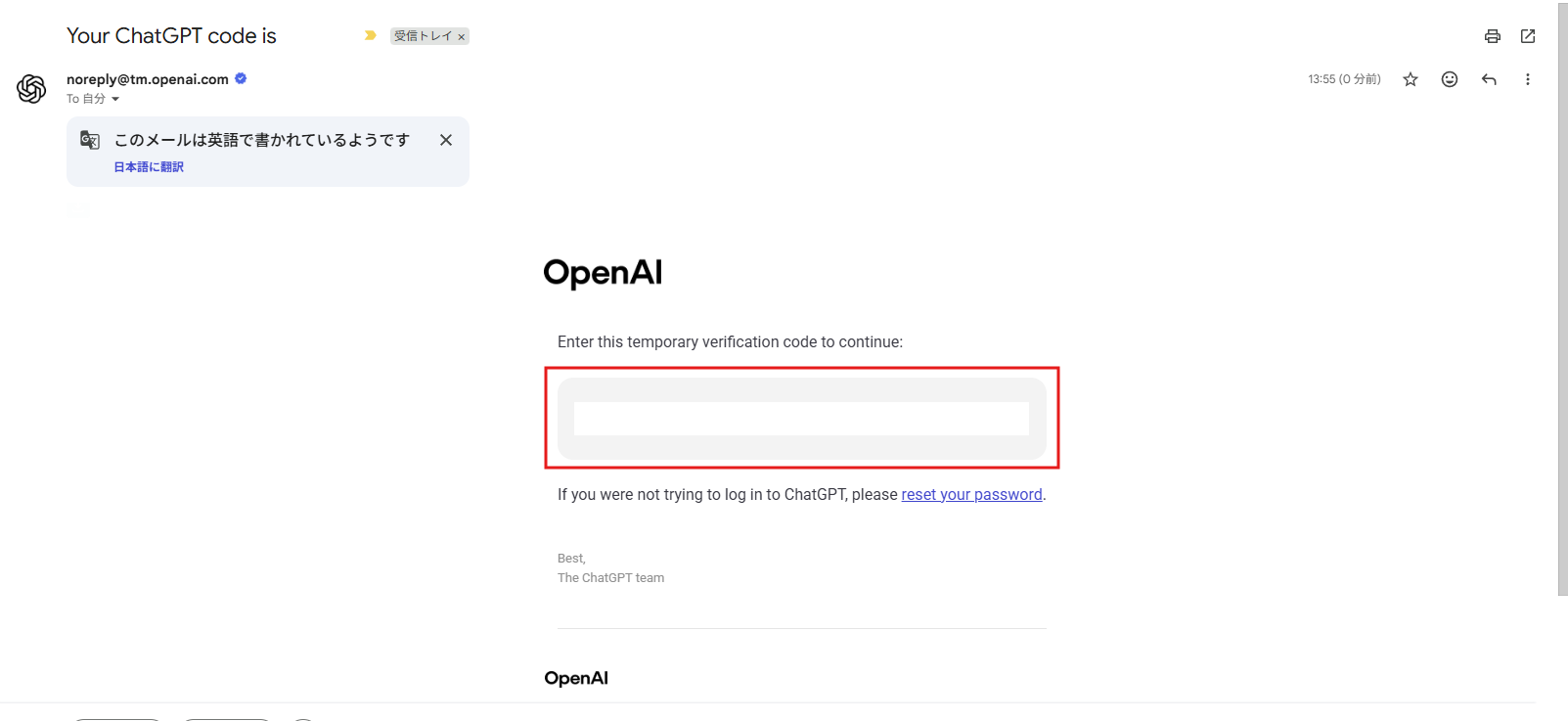Click the vertical scrollbar on the right
This screenshot has height=721, width=1568.
1562,293
